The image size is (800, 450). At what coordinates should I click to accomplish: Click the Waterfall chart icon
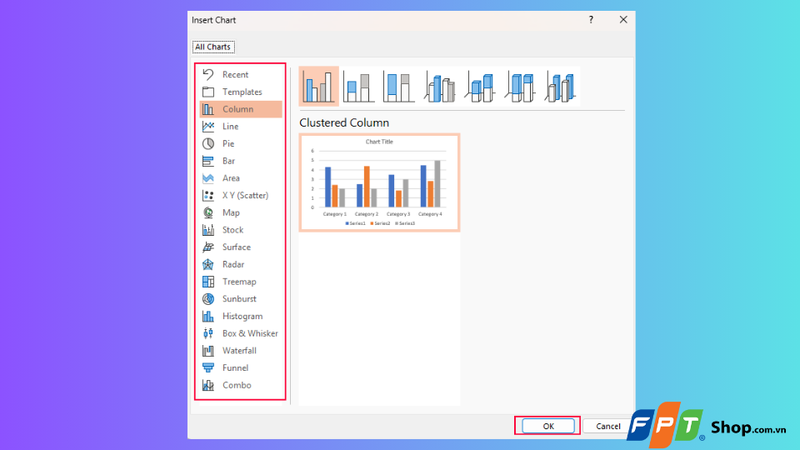coord(208,351)
